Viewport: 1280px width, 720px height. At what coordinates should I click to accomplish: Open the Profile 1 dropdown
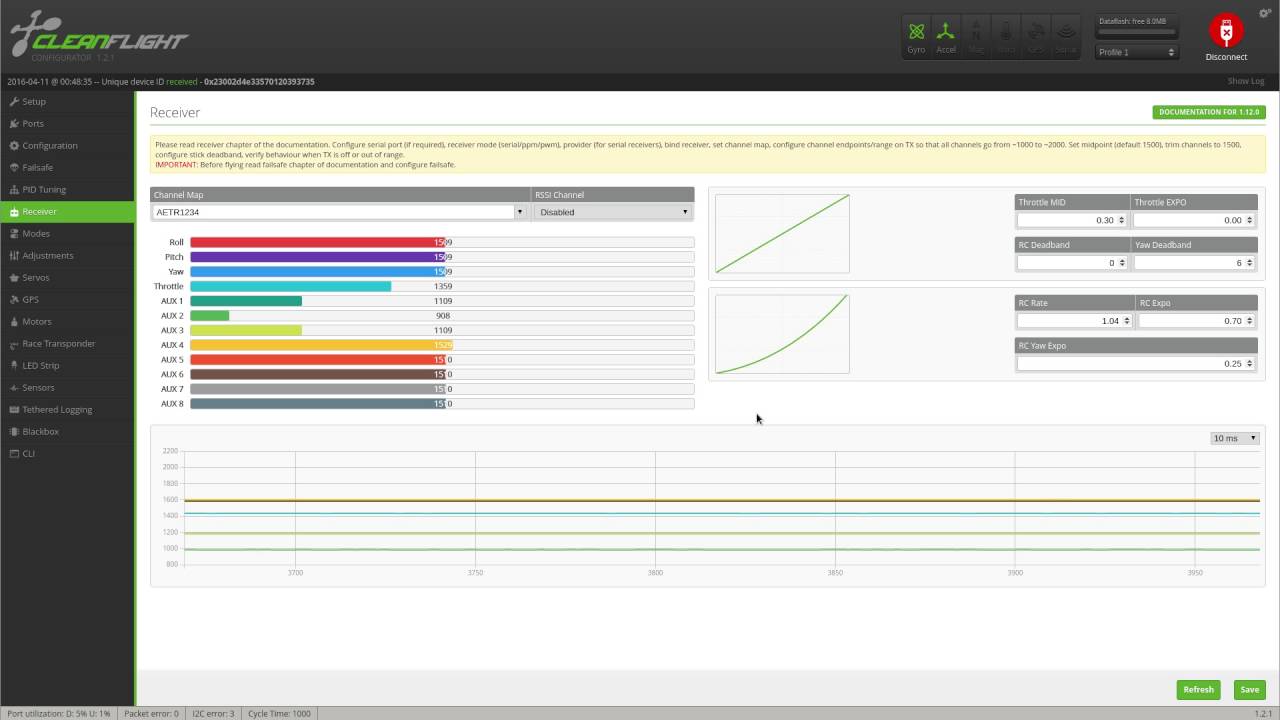[1137, 52]
